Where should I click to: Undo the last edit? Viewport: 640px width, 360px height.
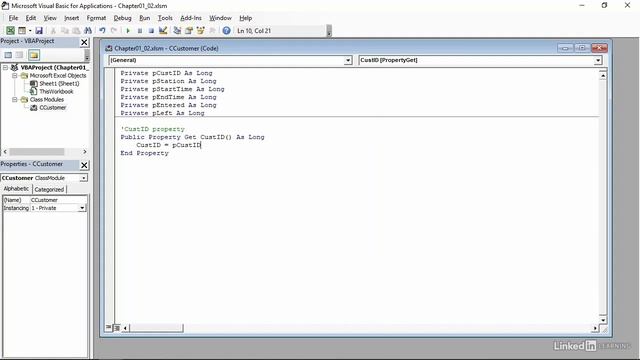[102, 31]
